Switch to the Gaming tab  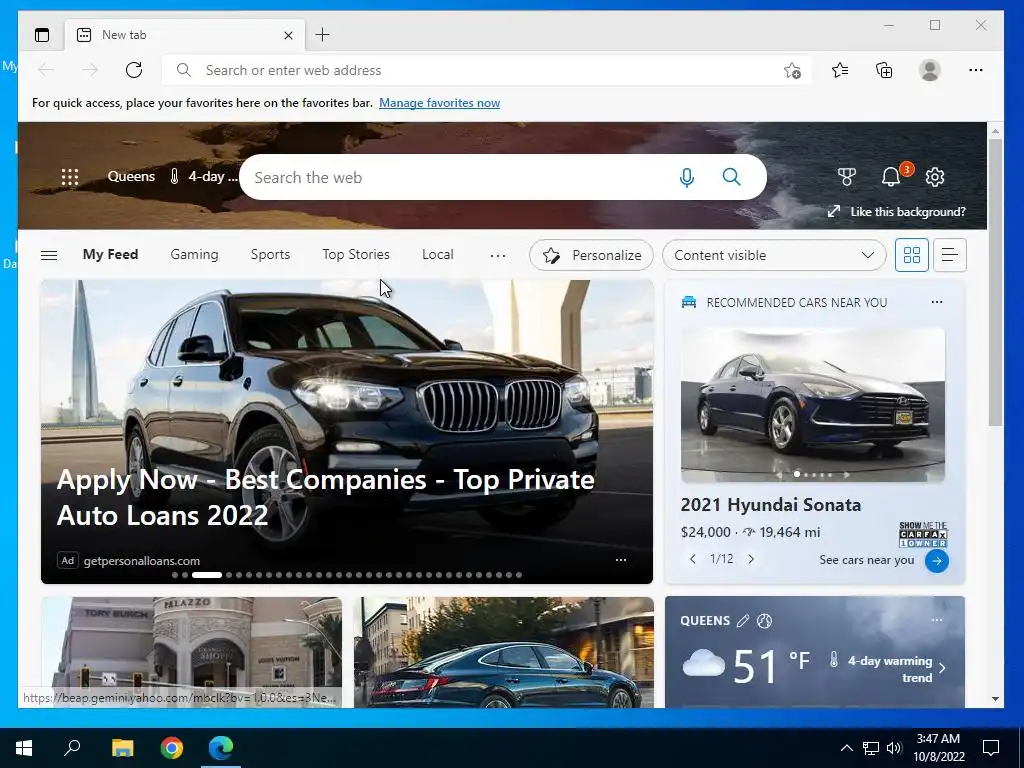tap(194, 254)
